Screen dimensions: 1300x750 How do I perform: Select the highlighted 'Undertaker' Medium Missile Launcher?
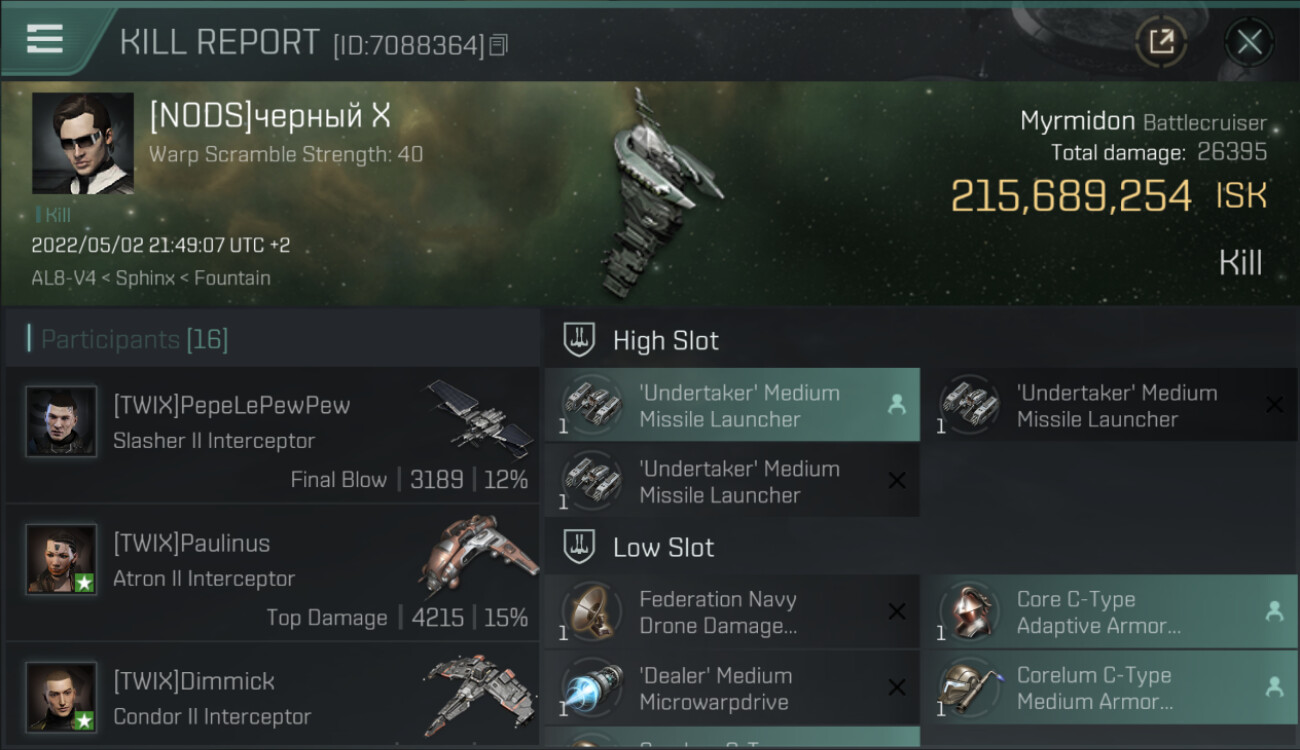coord(732,405)
